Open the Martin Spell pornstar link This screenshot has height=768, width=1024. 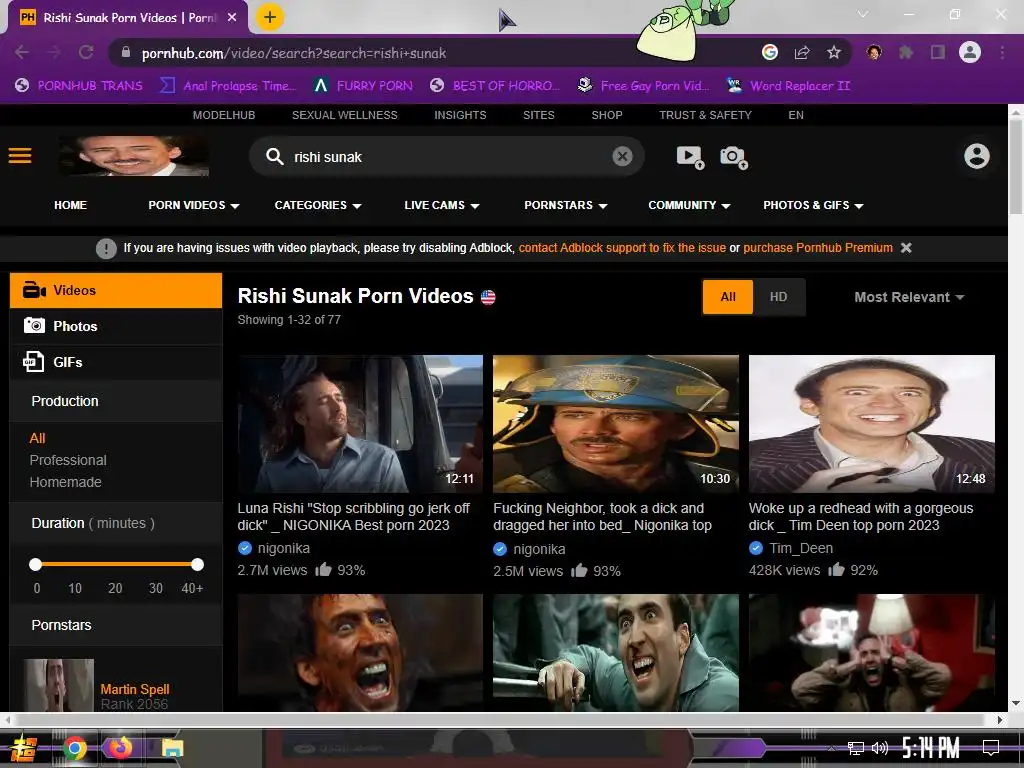[x=135, y=689]
